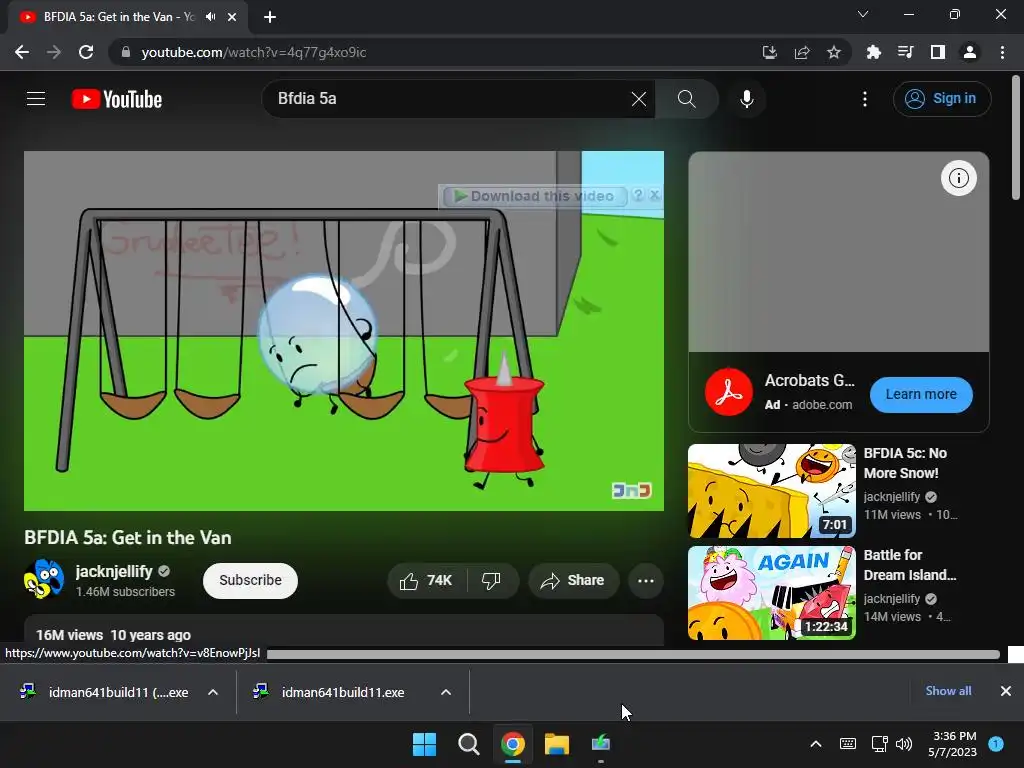Open YouTube settings three-dot menu

(865, 99)
